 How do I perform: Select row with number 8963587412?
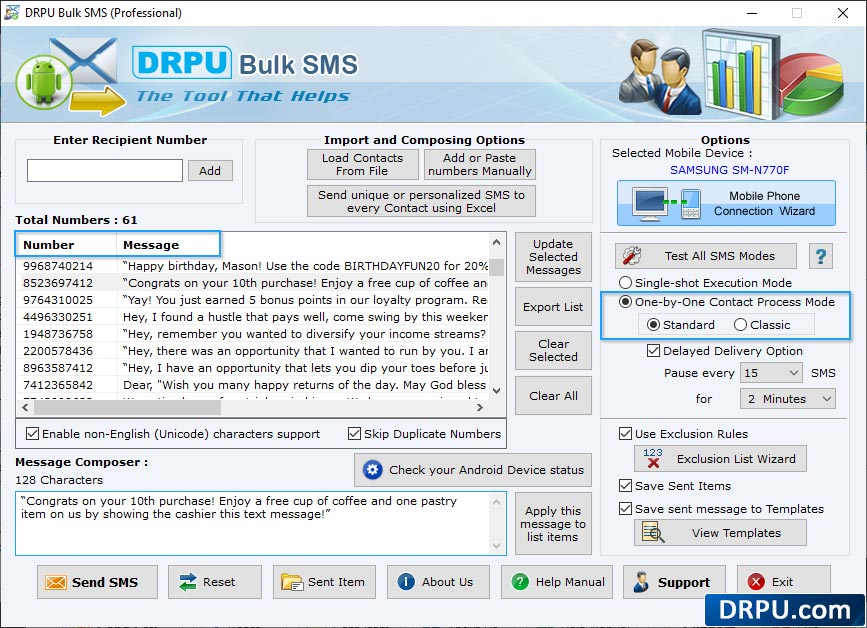(x=253, y=368)
